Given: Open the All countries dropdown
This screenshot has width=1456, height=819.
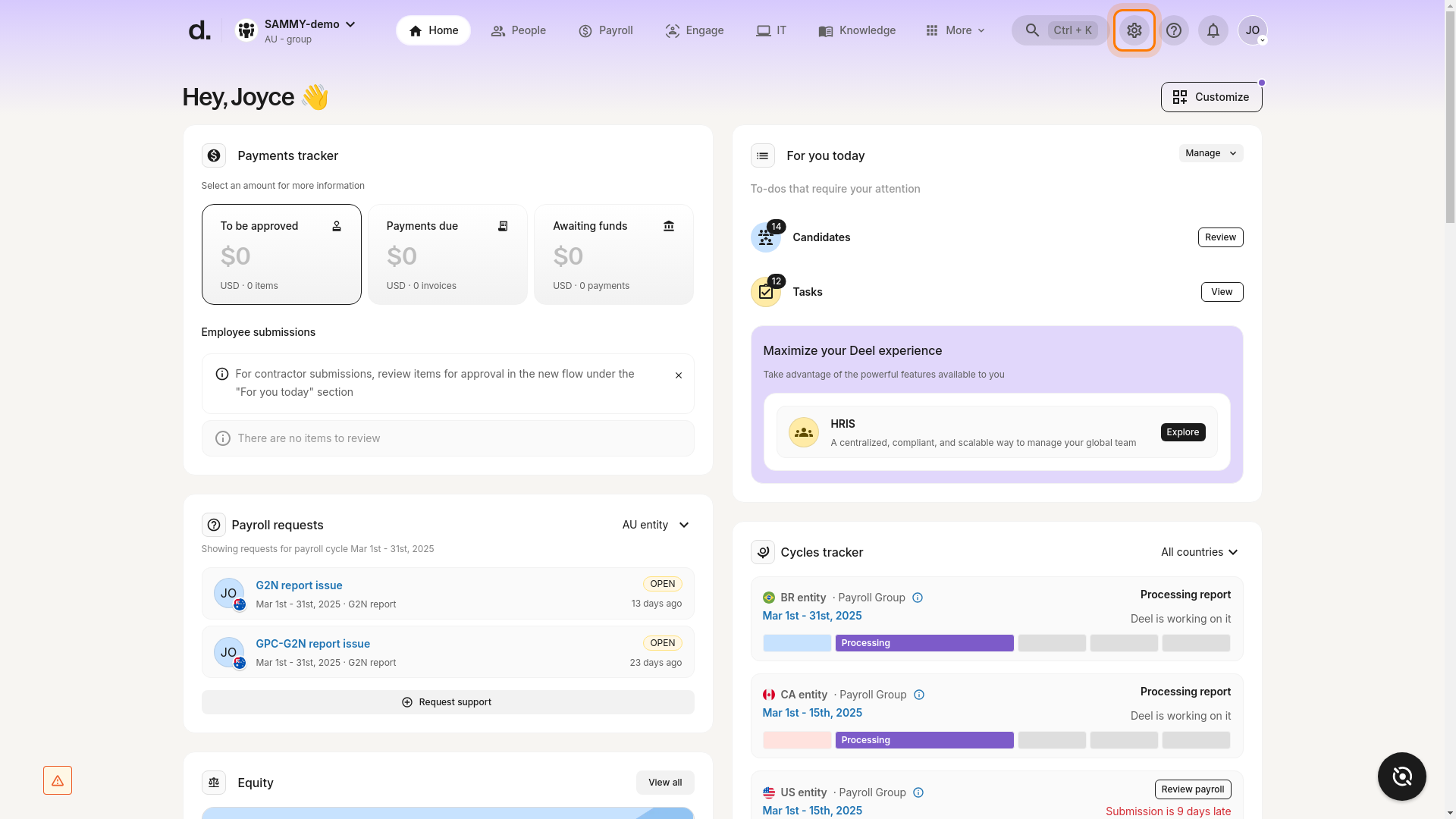Looking at the screenshot, I should click(1200, 552).
